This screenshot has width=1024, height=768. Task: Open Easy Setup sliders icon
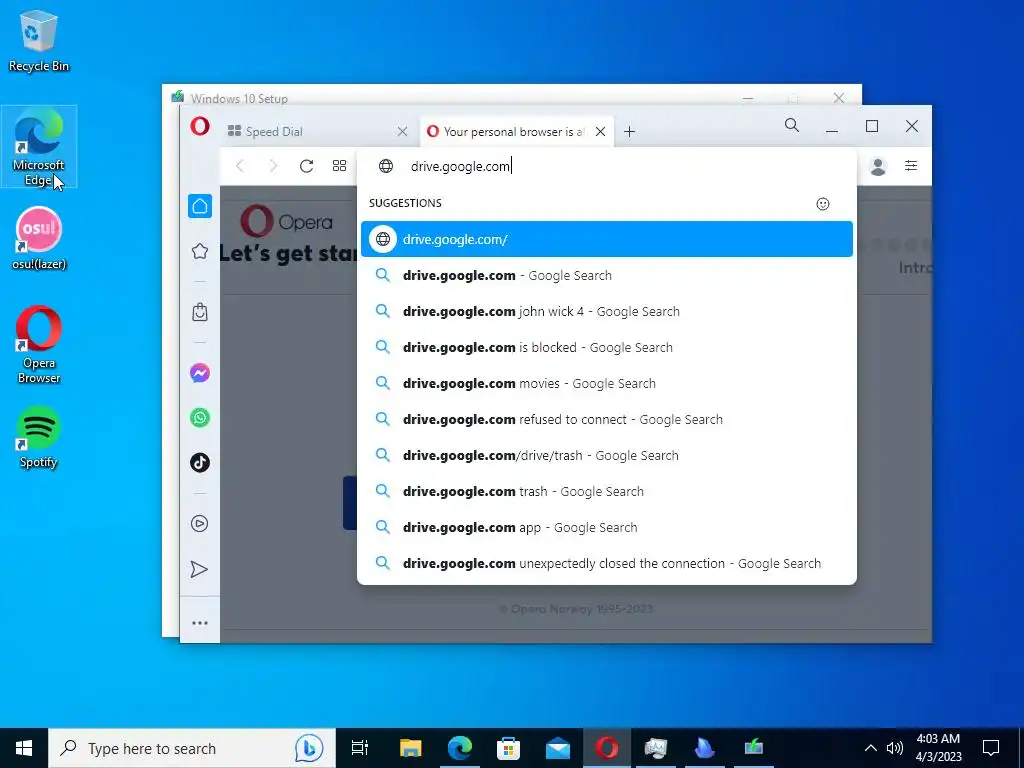[910, 166]
